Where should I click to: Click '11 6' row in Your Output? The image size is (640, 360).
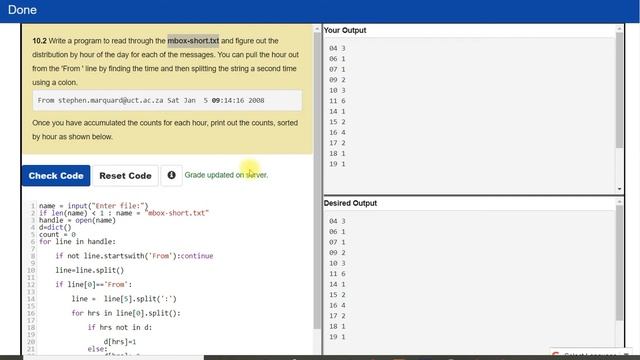(337, 101)
